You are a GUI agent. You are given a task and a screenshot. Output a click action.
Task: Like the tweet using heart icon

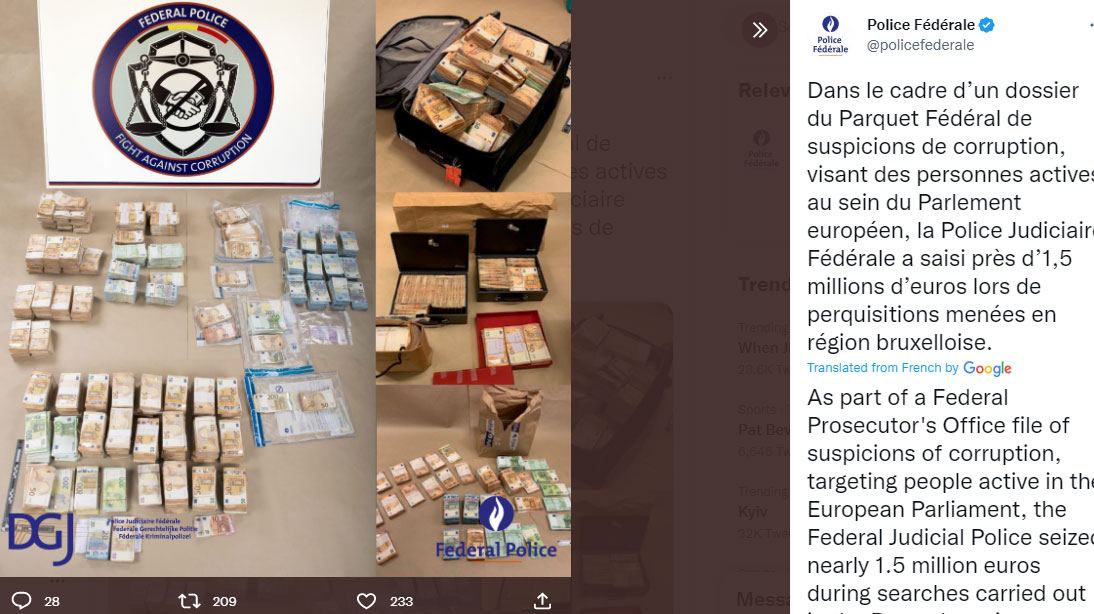[x=366, y=601]
